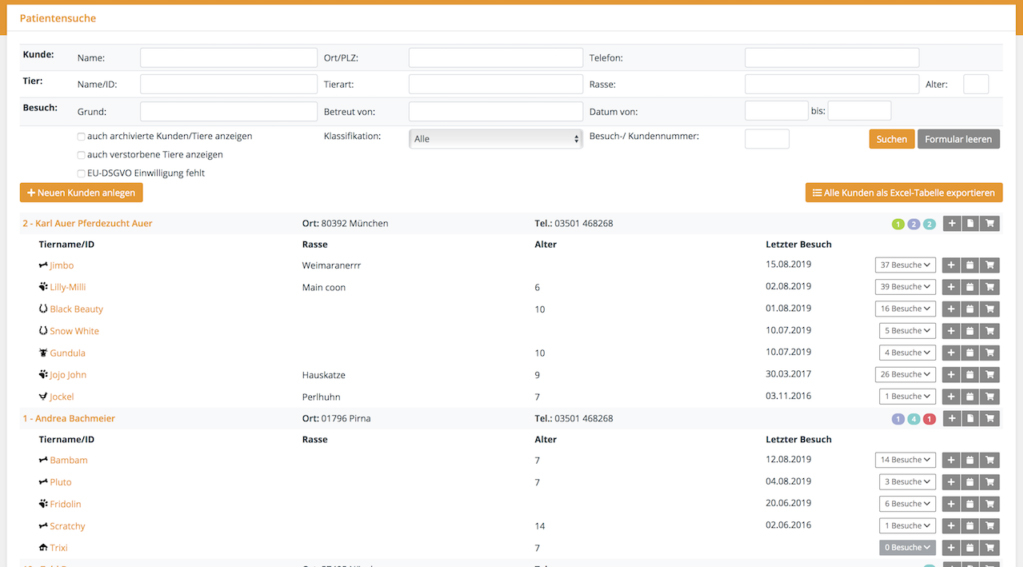Viewport: 1023px width, 568px height.
Task: Click 'Neuen Kunden anlegen' button
Action: coord(81,193)
